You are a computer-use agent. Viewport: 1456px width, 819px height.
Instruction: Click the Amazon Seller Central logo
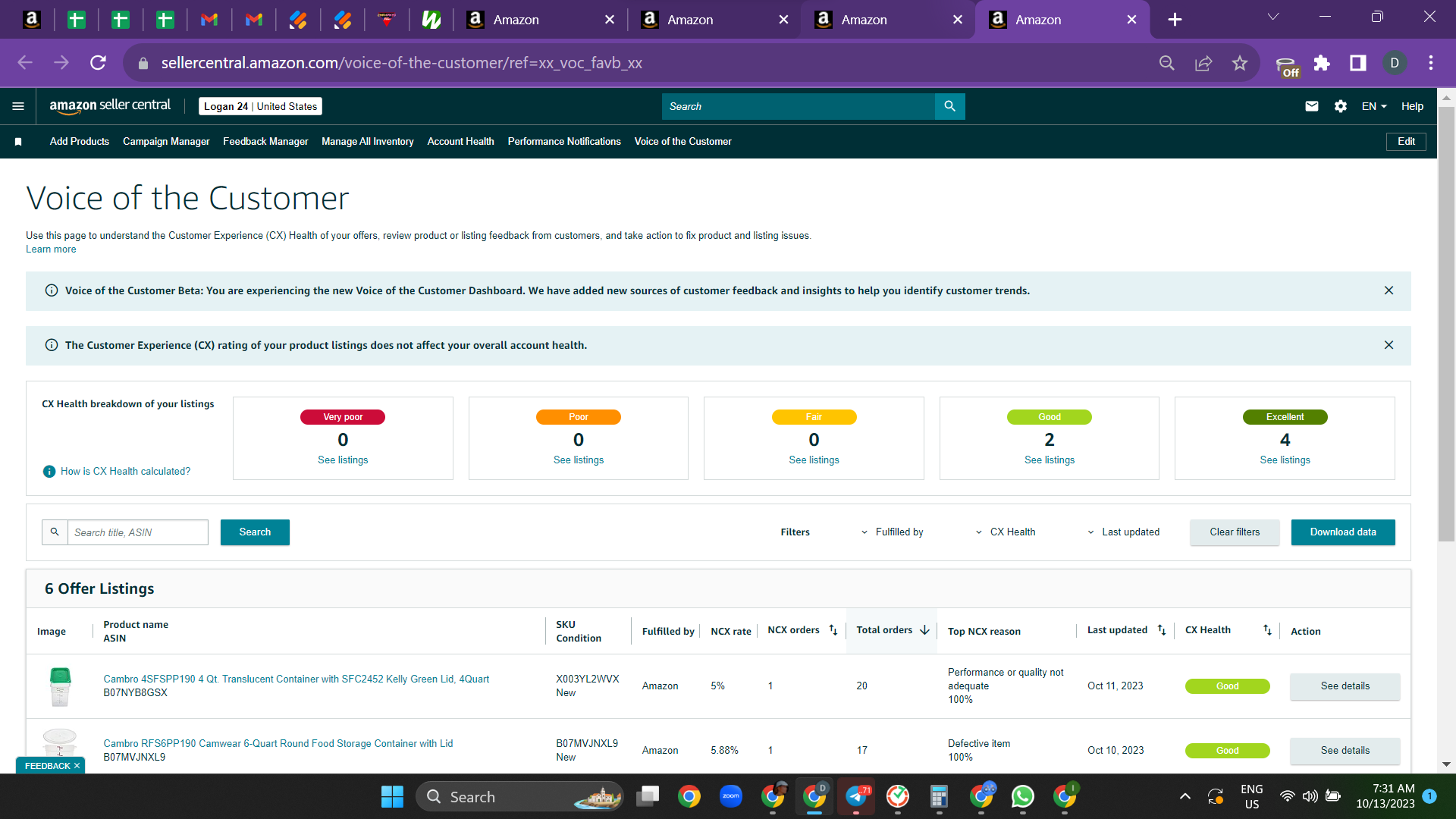pos(110,106)
